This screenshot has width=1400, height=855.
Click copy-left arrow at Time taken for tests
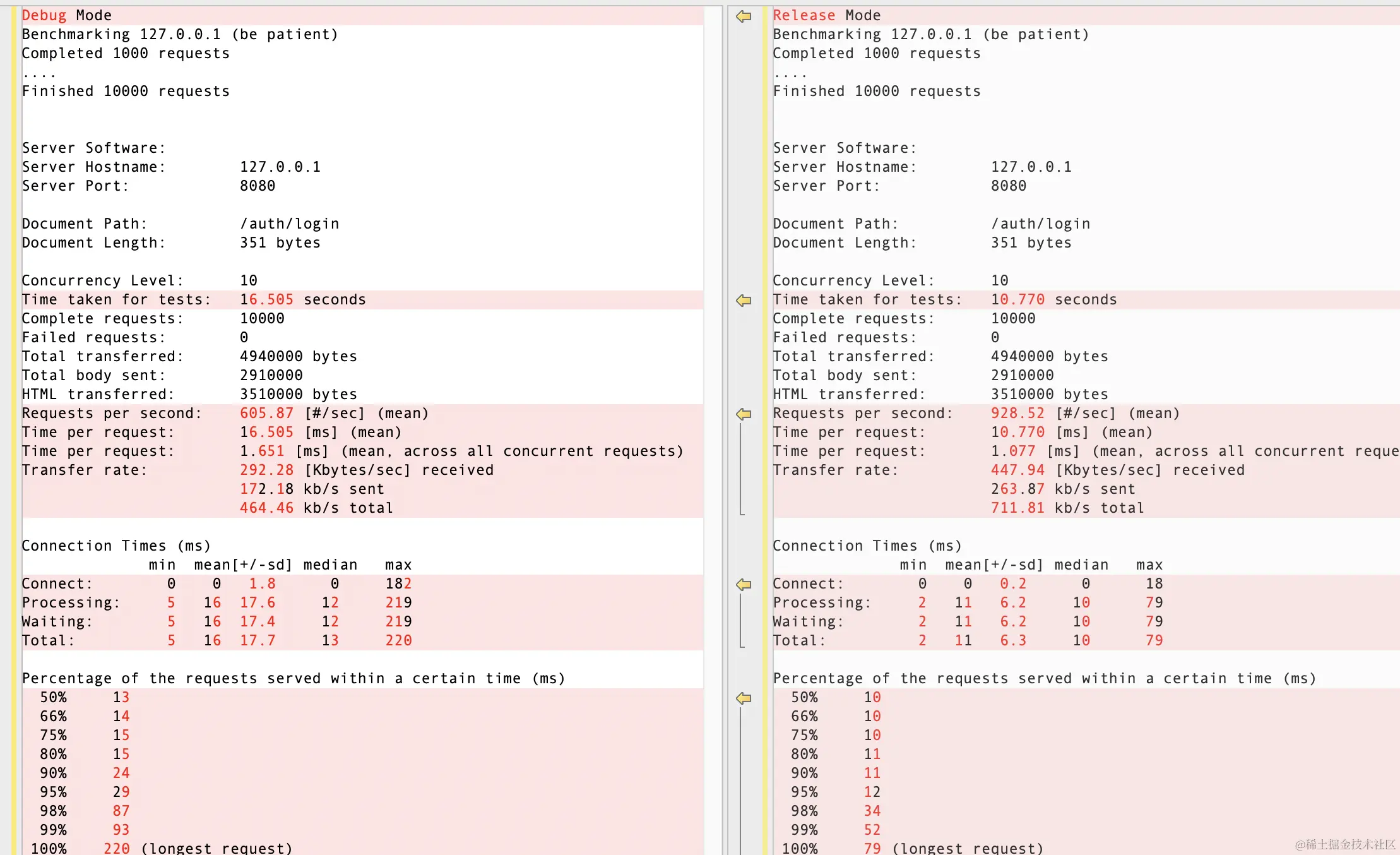(744, 300)
